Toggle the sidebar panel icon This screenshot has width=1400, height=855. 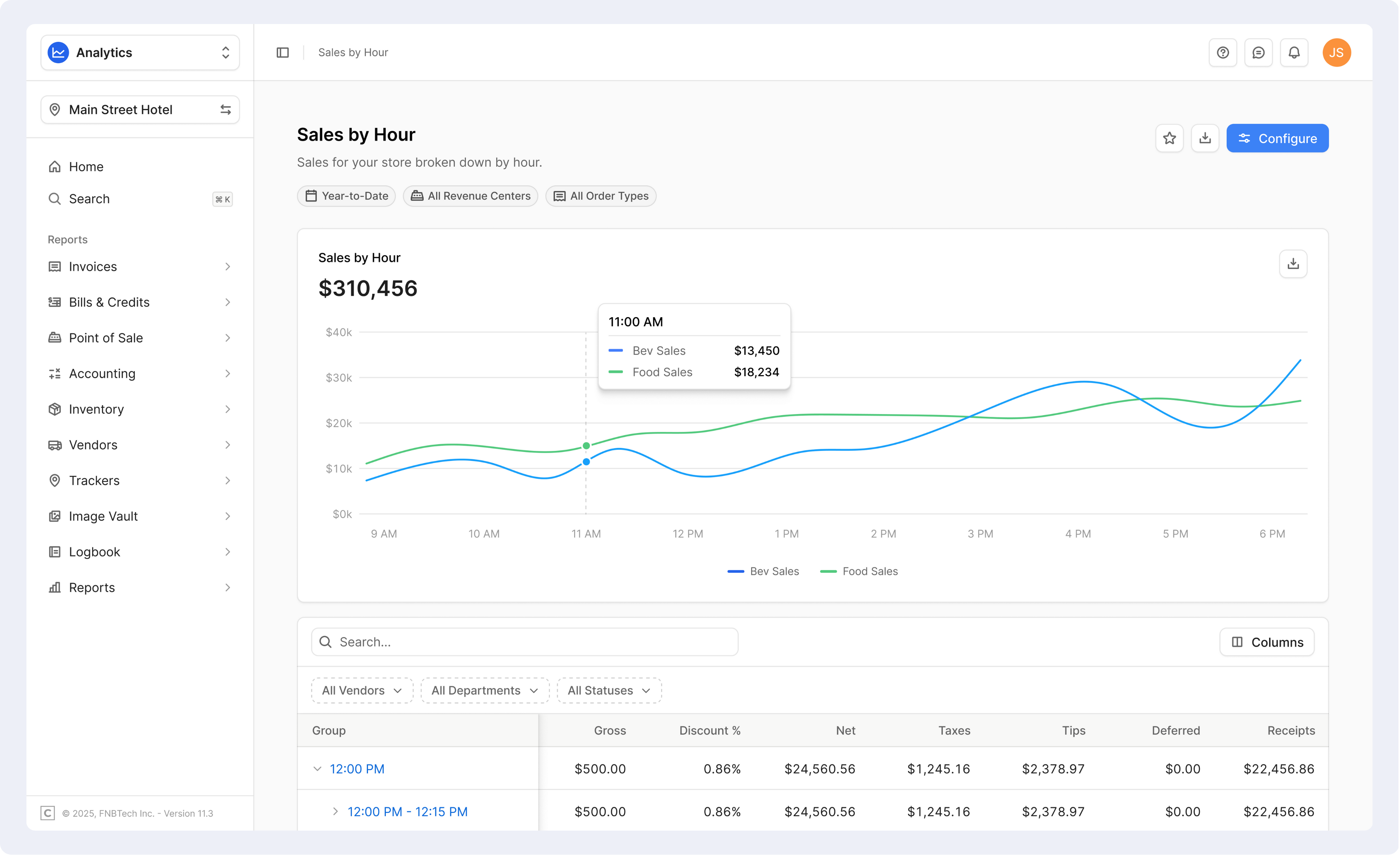coord(282,52)
